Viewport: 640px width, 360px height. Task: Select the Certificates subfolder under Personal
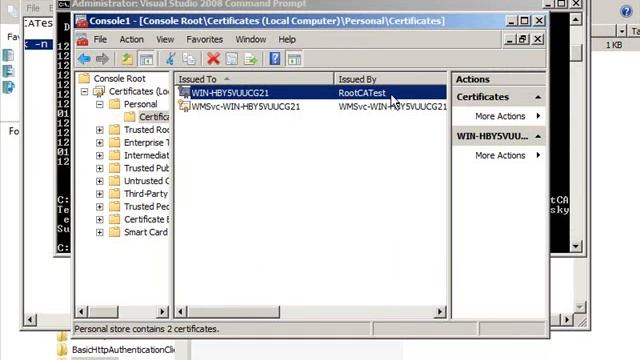coord(154,117)
